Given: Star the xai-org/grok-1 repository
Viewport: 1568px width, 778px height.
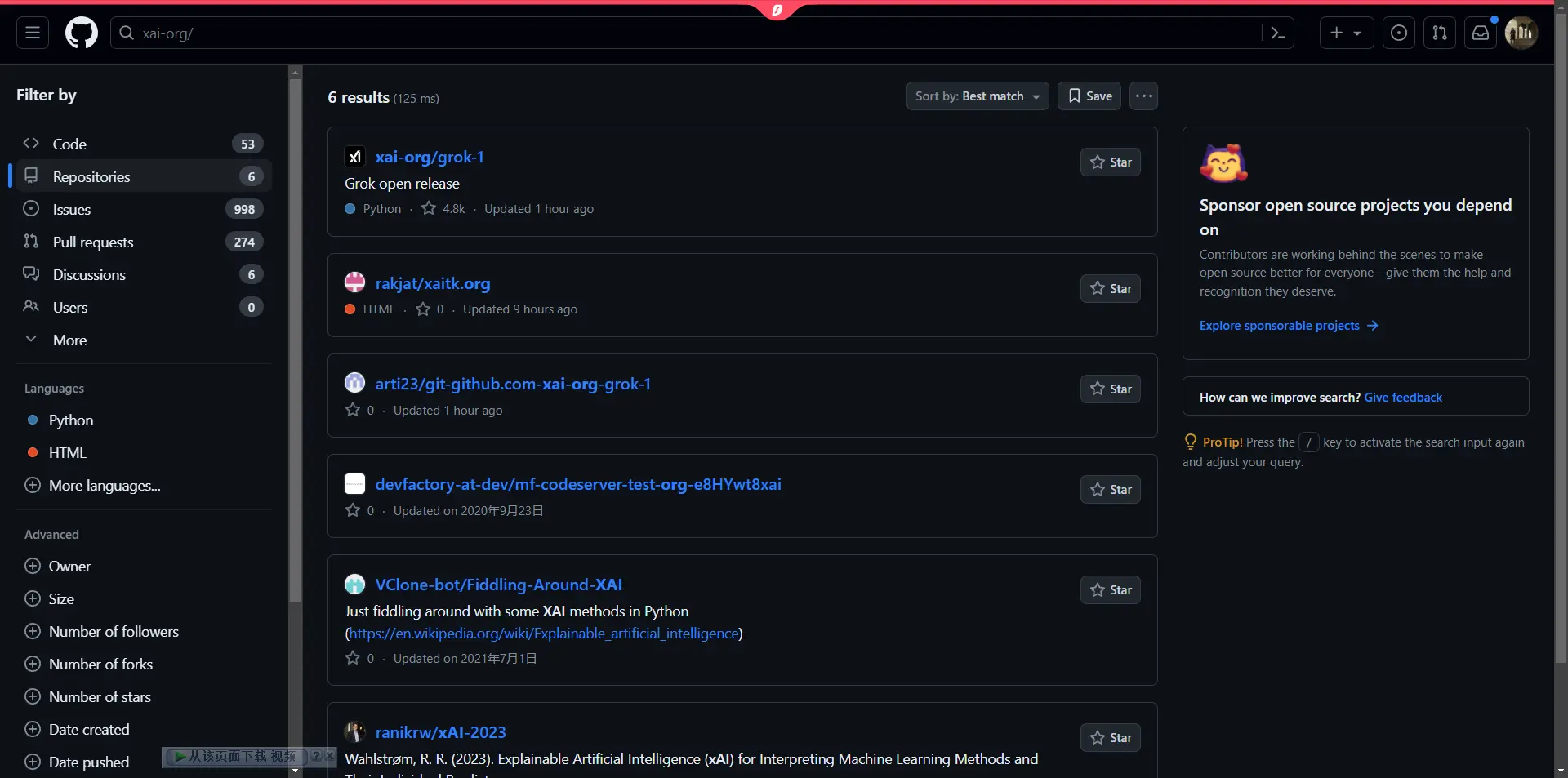Looking at the screenshot, I should pyautogui.click(x=1111, y=162).
